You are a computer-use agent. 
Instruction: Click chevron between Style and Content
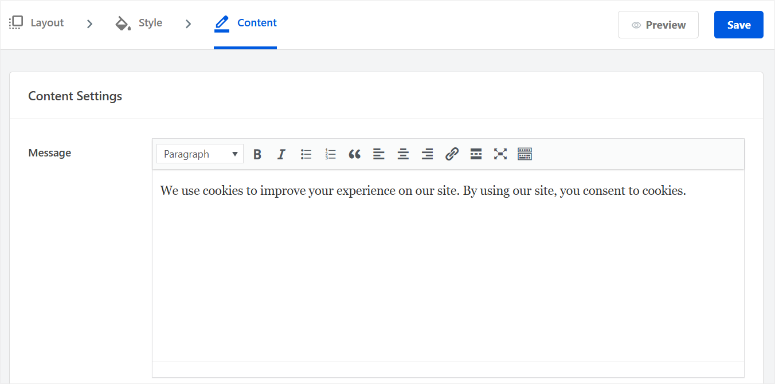188,24
